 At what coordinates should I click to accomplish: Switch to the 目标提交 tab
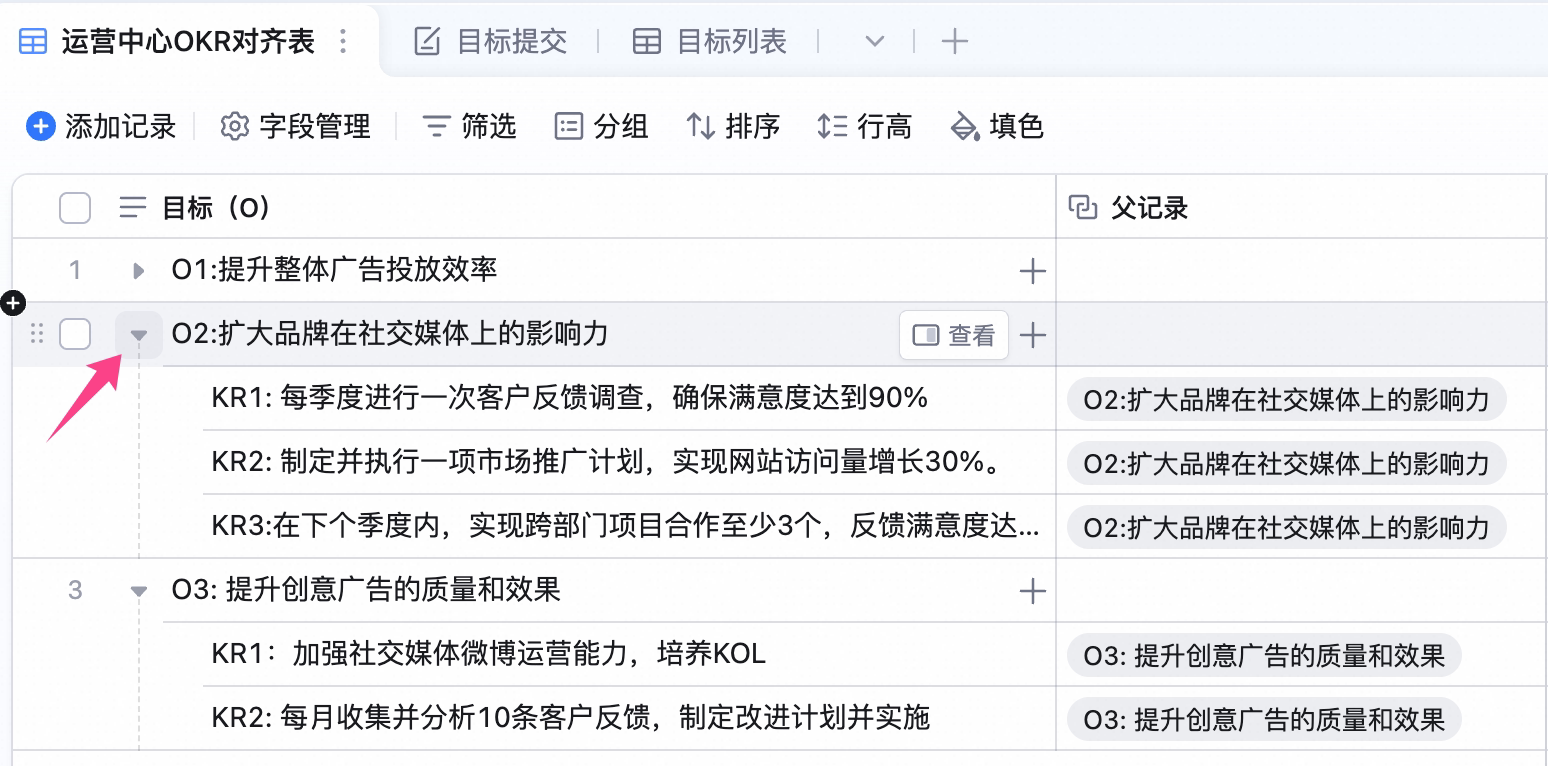[490, 41]
